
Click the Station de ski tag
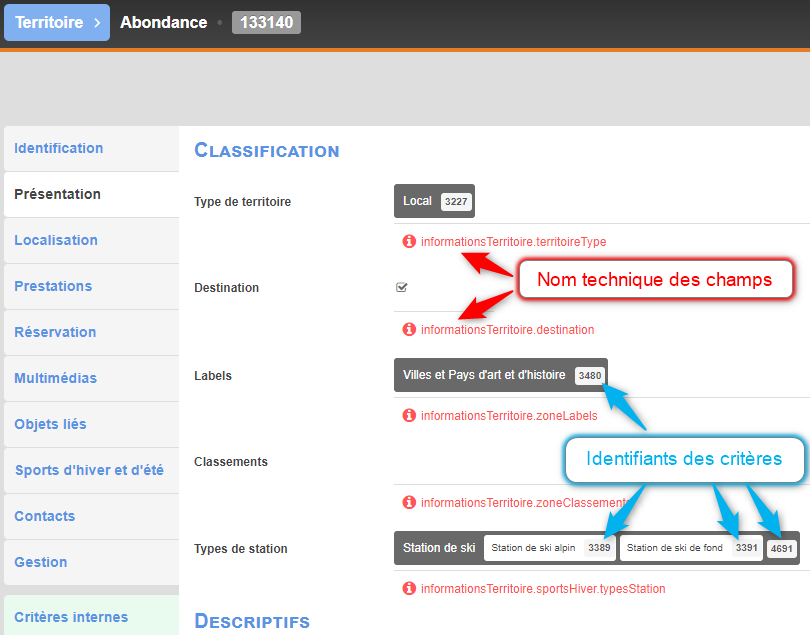439,548
